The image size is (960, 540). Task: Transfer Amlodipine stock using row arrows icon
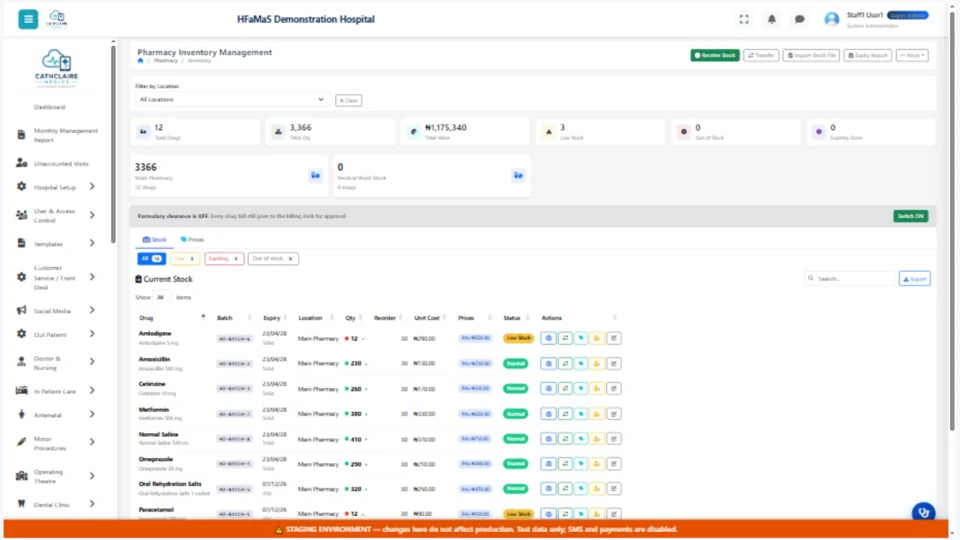pos(565,338)
